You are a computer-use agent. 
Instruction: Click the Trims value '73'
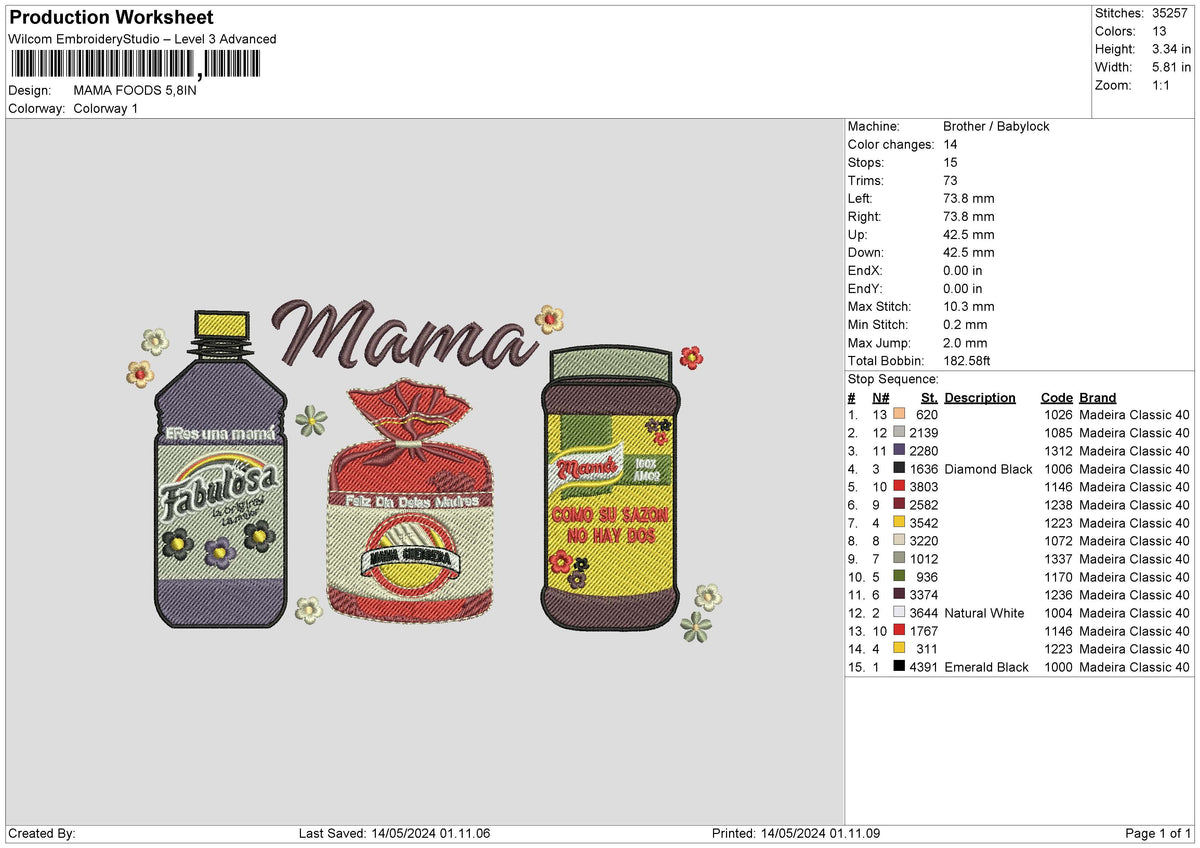pos(951,181)
